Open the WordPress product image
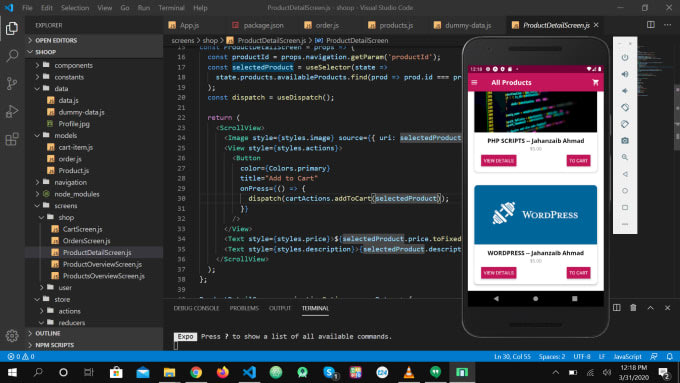 [536, 215]
